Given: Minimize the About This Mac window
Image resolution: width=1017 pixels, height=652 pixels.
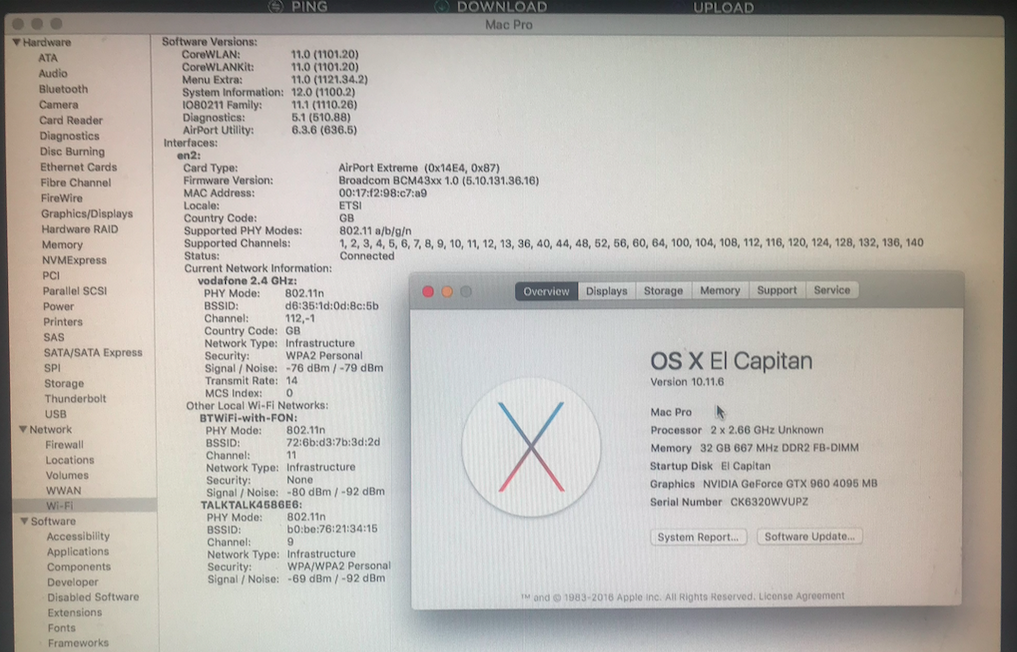Looking at the screenshot, I should pos(447,292).
